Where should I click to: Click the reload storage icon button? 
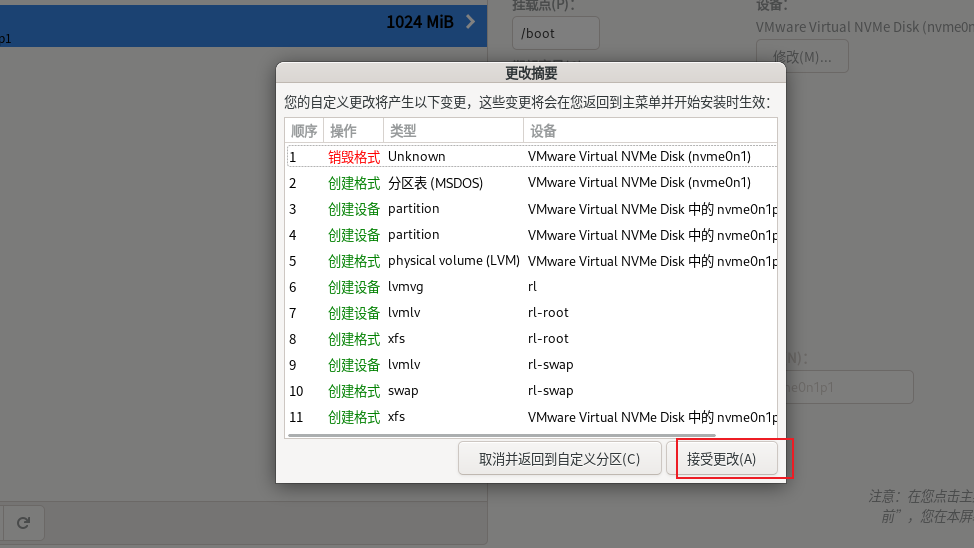[23, 522]
